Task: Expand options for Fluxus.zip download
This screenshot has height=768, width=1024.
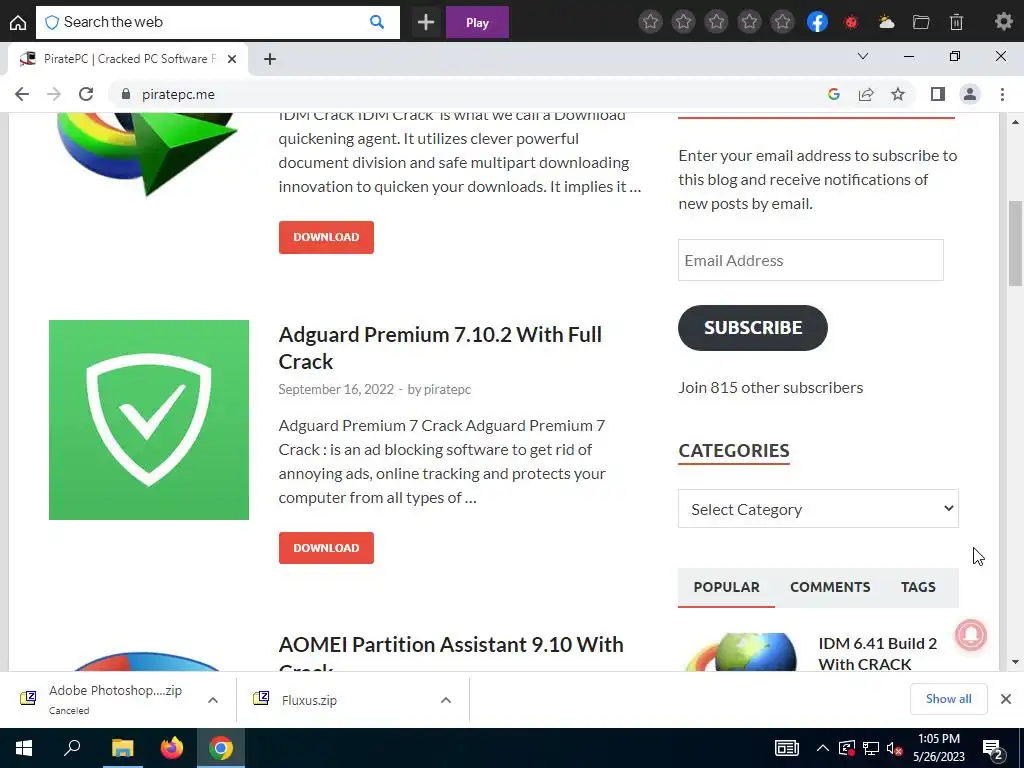Action: [x=445, y=700]
